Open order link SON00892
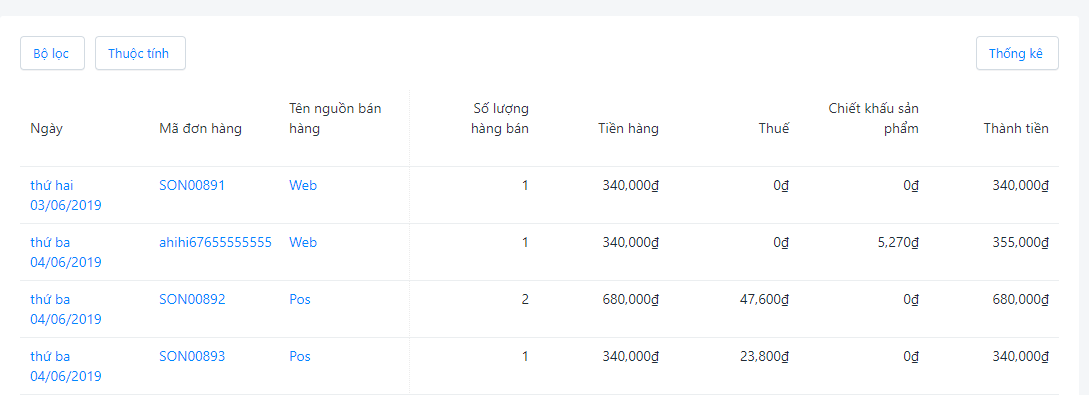 192,299
